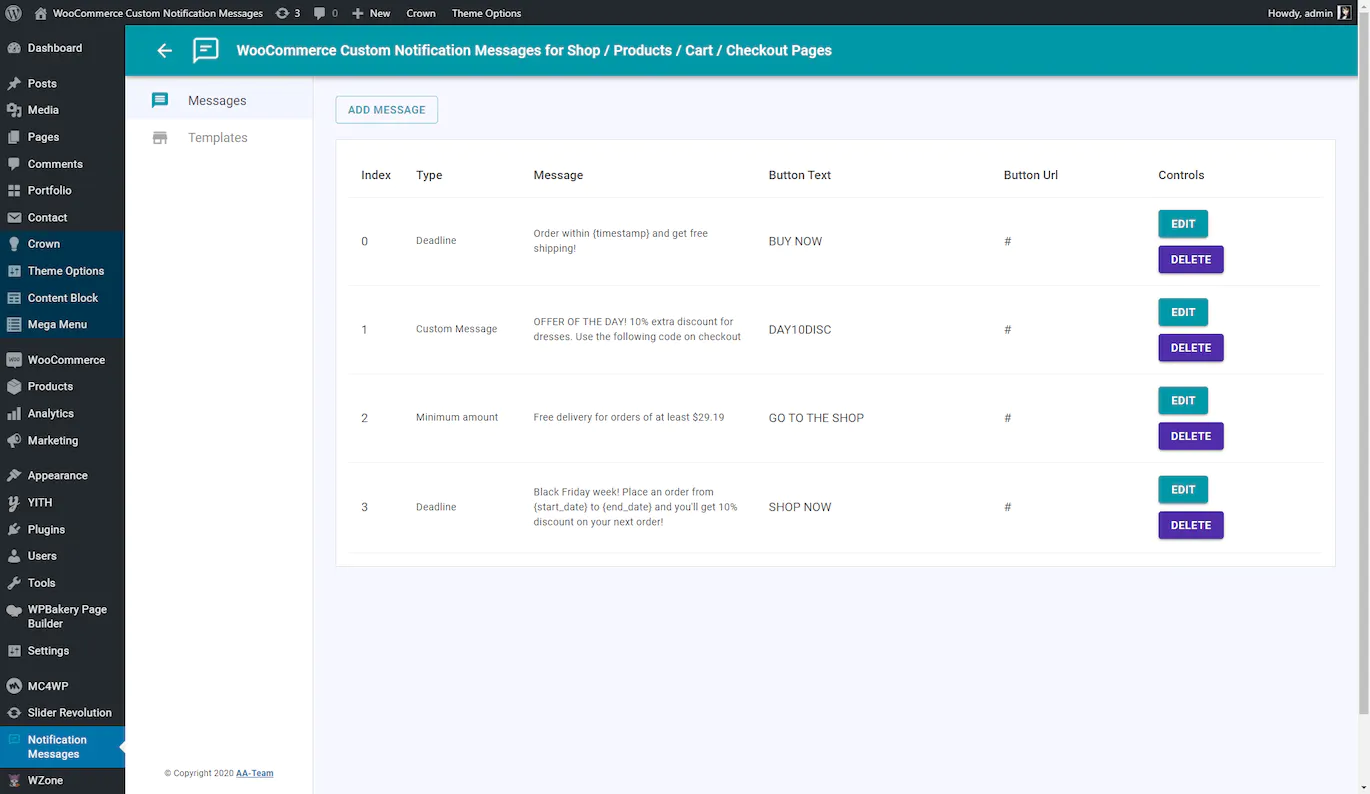
Task: Click Howdy, admin account link
Action: click(1309, 13)
